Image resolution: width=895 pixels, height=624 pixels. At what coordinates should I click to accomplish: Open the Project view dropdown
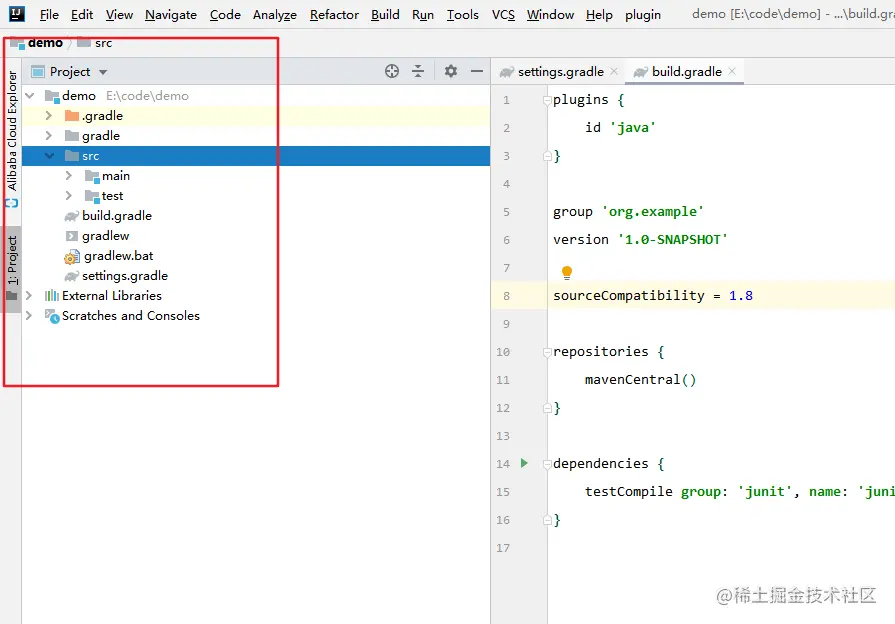click(x=103, y=72)
